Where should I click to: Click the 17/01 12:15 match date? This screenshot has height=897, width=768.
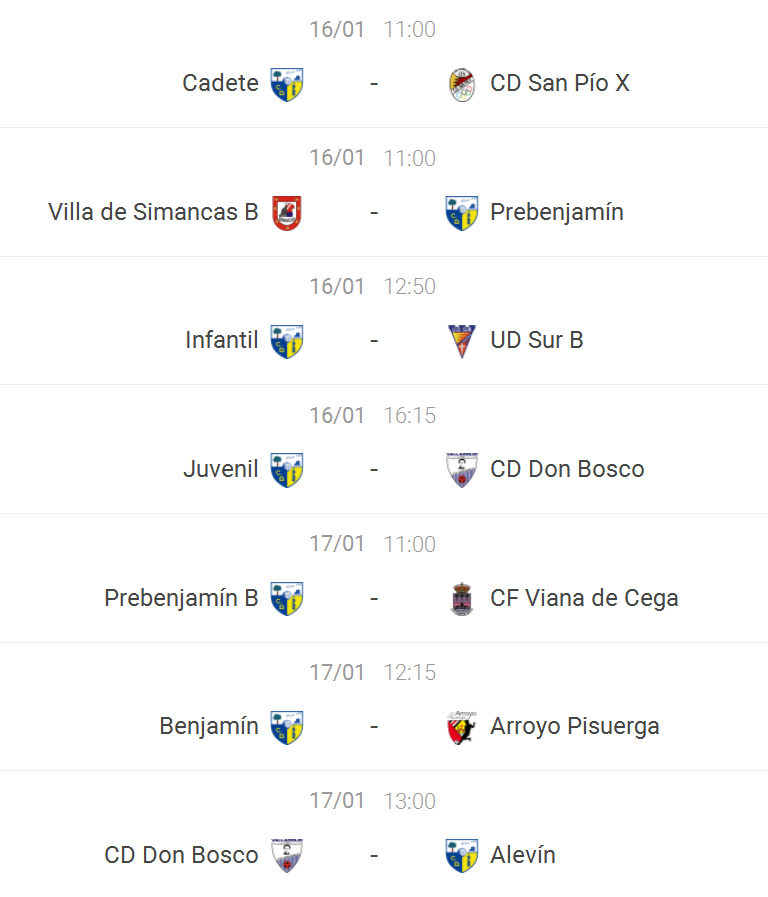pos(337,672)
